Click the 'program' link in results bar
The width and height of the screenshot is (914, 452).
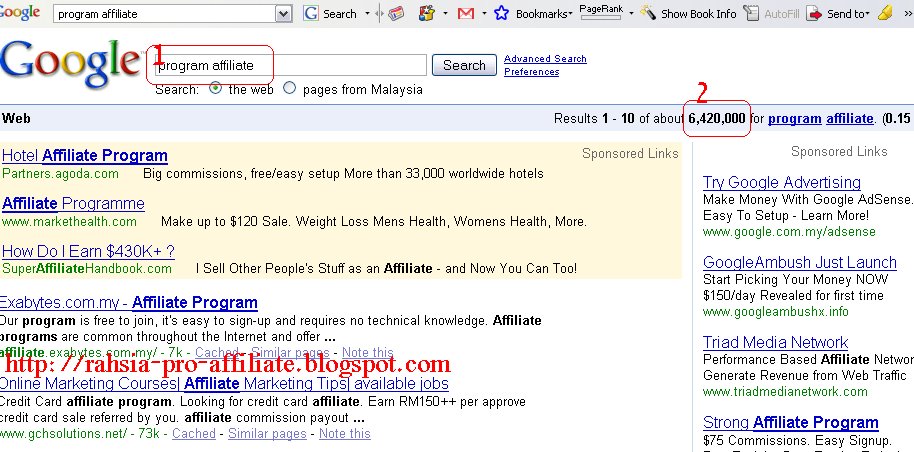point(795,118)
